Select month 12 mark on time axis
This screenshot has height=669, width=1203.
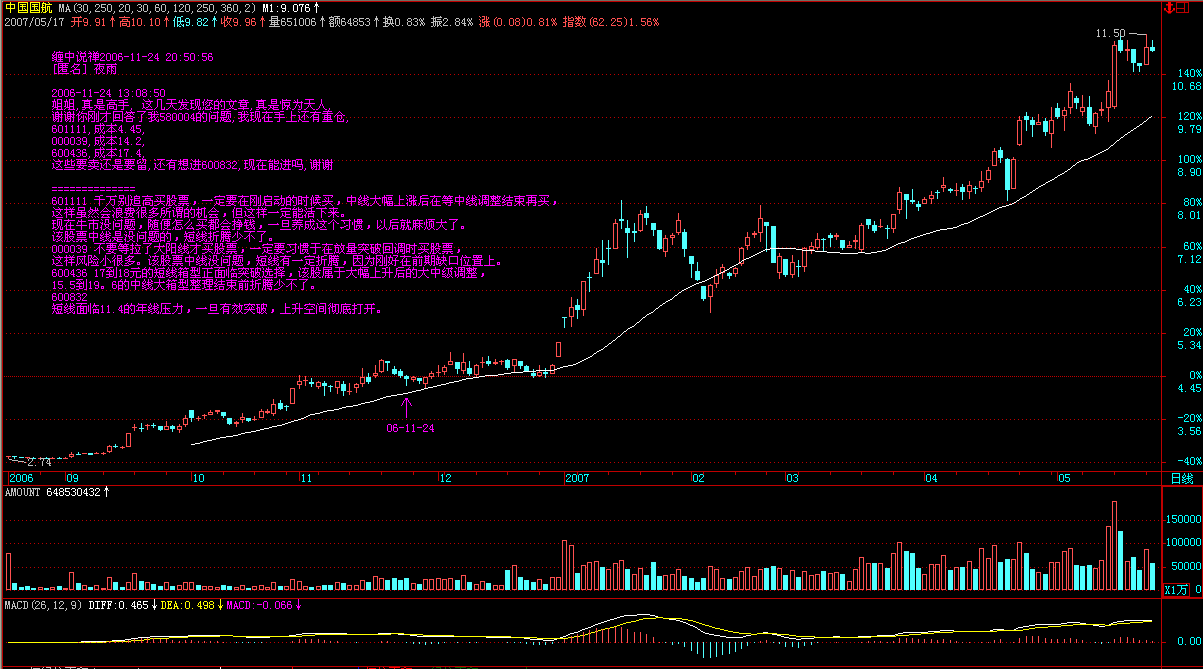coord(445,479)
